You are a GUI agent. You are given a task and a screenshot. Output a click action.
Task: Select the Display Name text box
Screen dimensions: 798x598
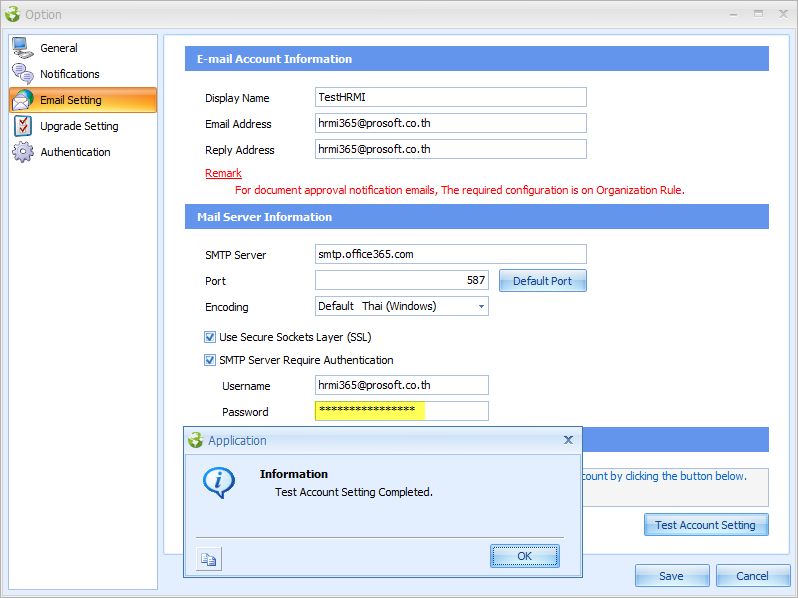pos(450,97)
